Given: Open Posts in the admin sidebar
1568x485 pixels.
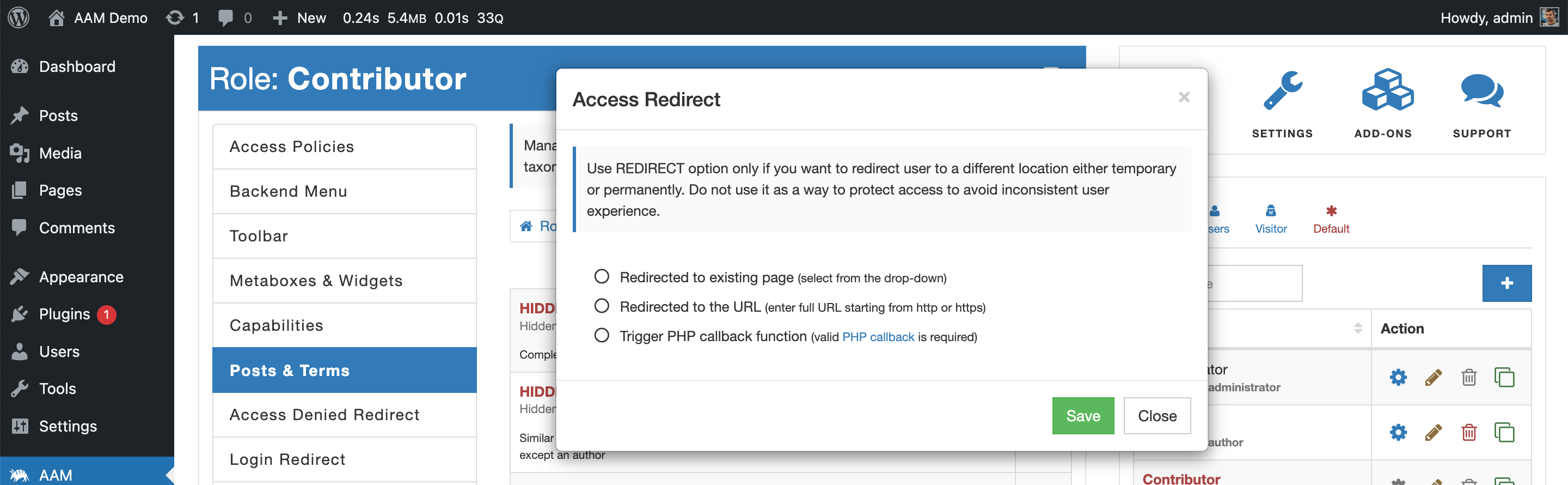Looking at the screenshot, I should (x=87, y=116).
